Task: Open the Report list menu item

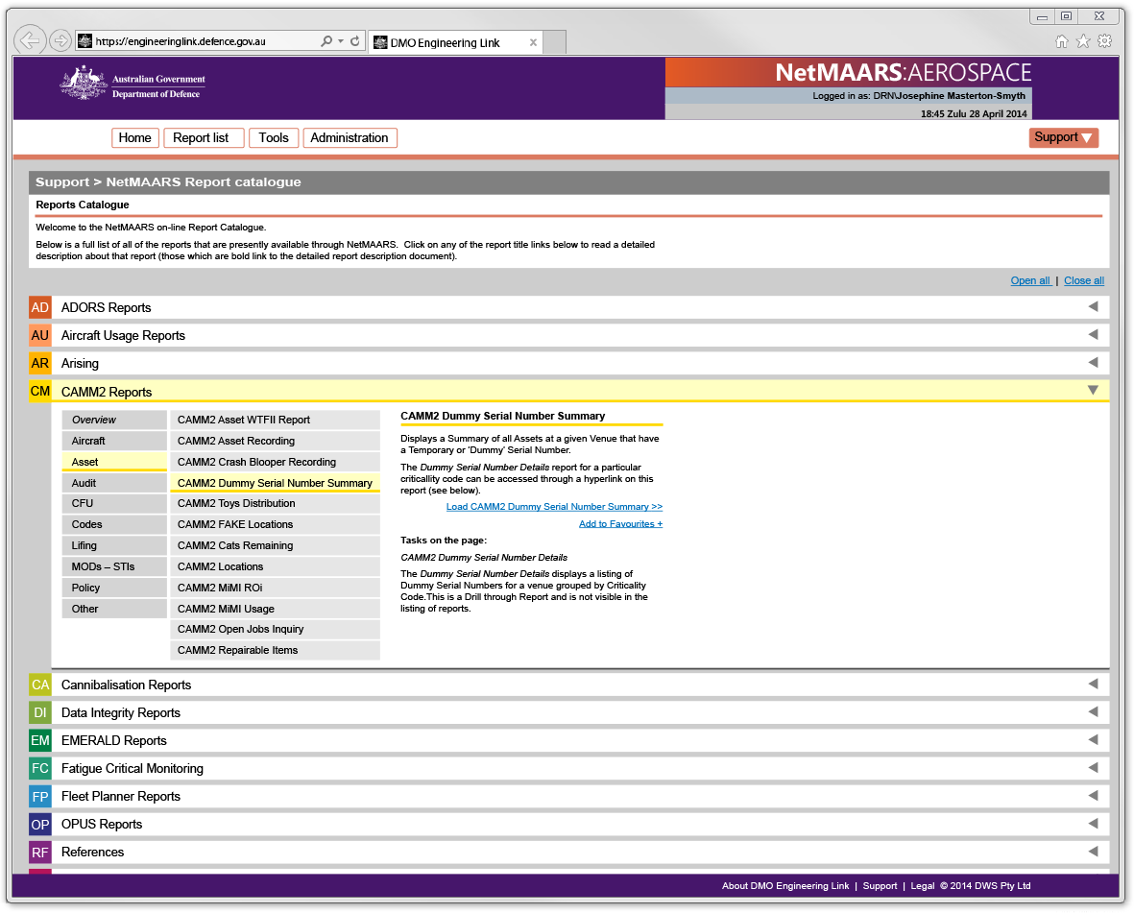Action: [203, 138]
